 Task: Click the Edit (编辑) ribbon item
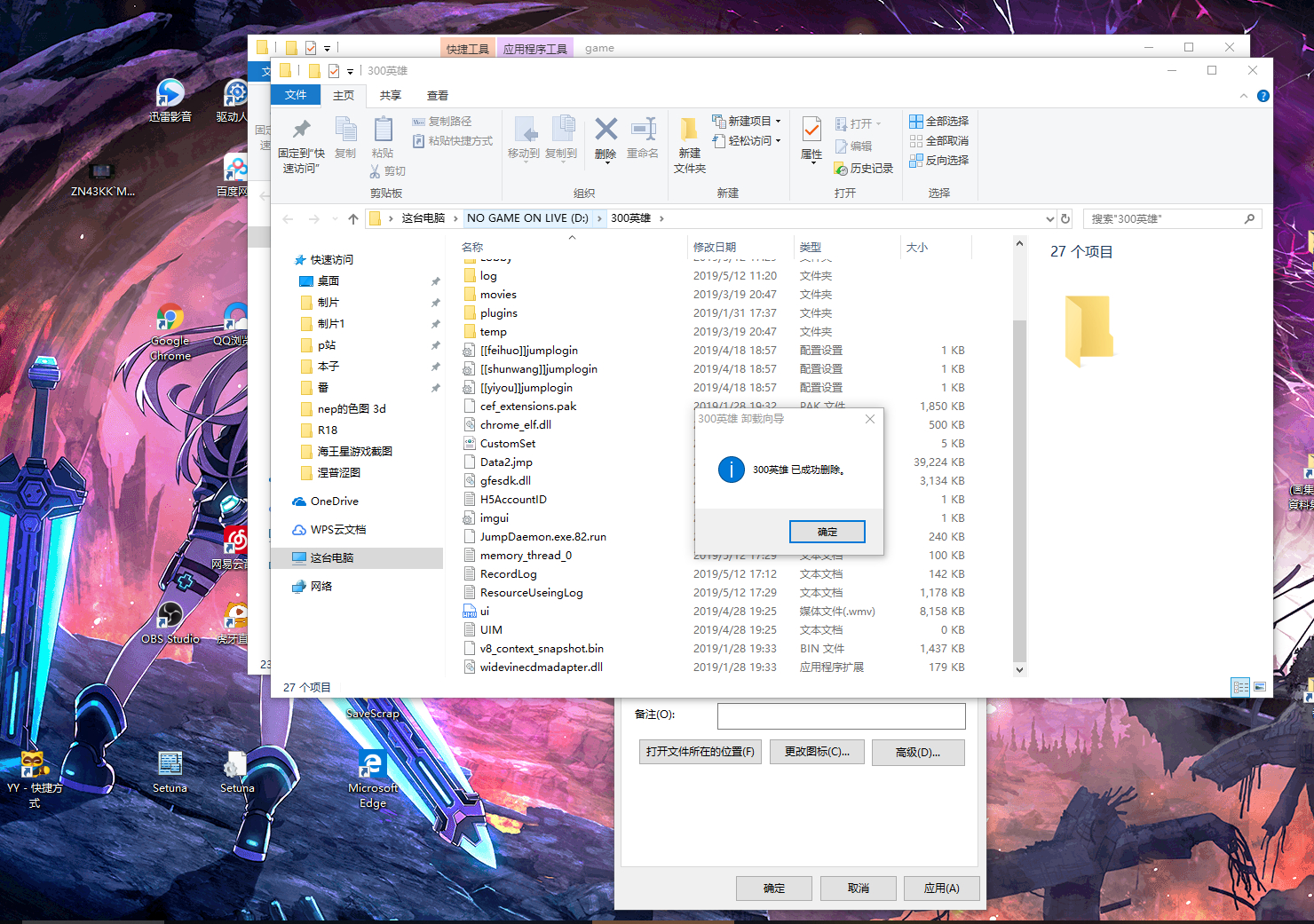tap(853, 146)
